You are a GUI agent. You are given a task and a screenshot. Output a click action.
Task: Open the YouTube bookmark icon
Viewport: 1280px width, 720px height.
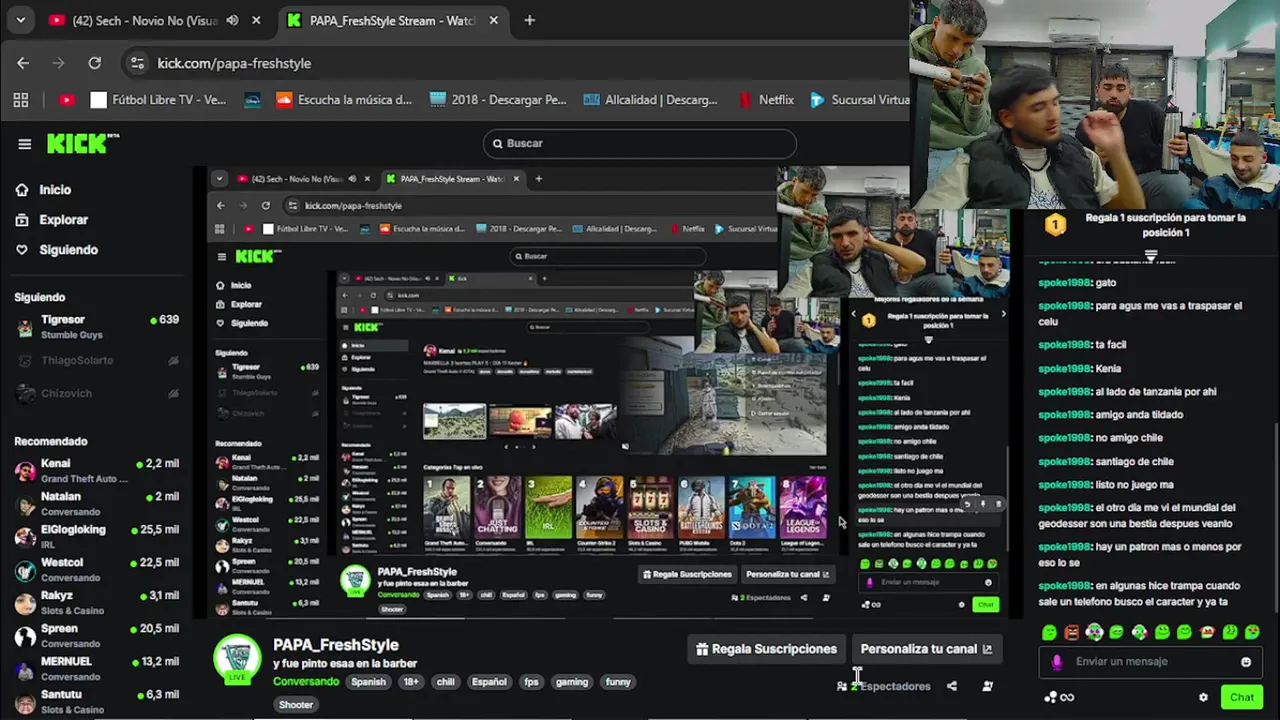(x=67, y=100)
